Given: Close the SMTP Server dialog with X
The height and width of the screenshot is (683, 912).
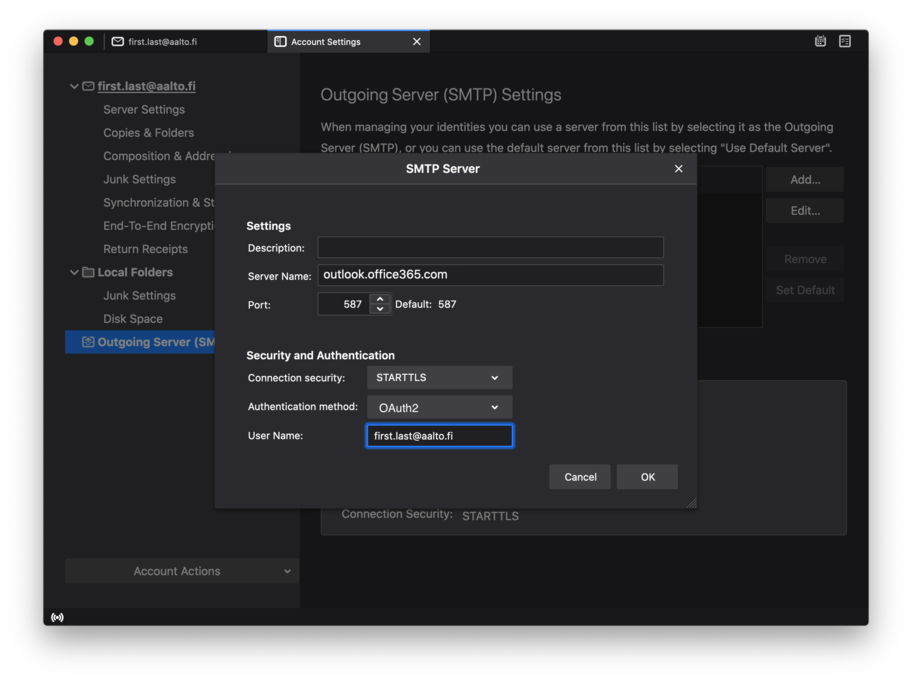Looking at the screenshot, I should pyautogui.click(x=678, y=169).
